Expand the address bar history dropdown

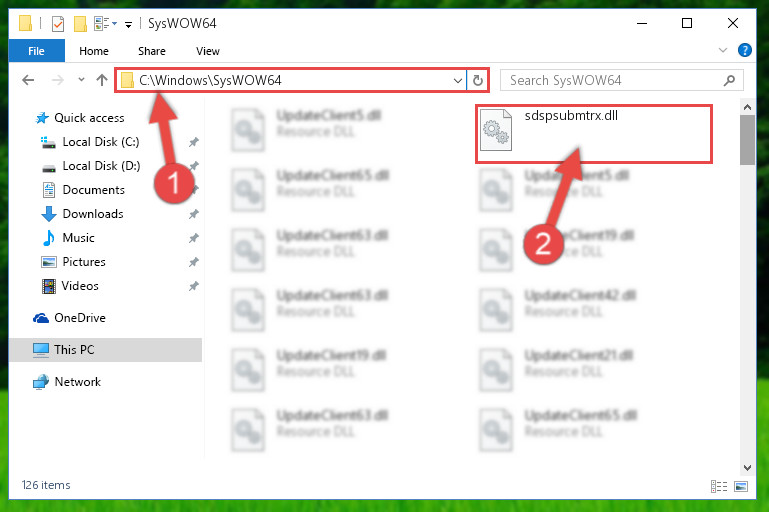tap(458, 80)
